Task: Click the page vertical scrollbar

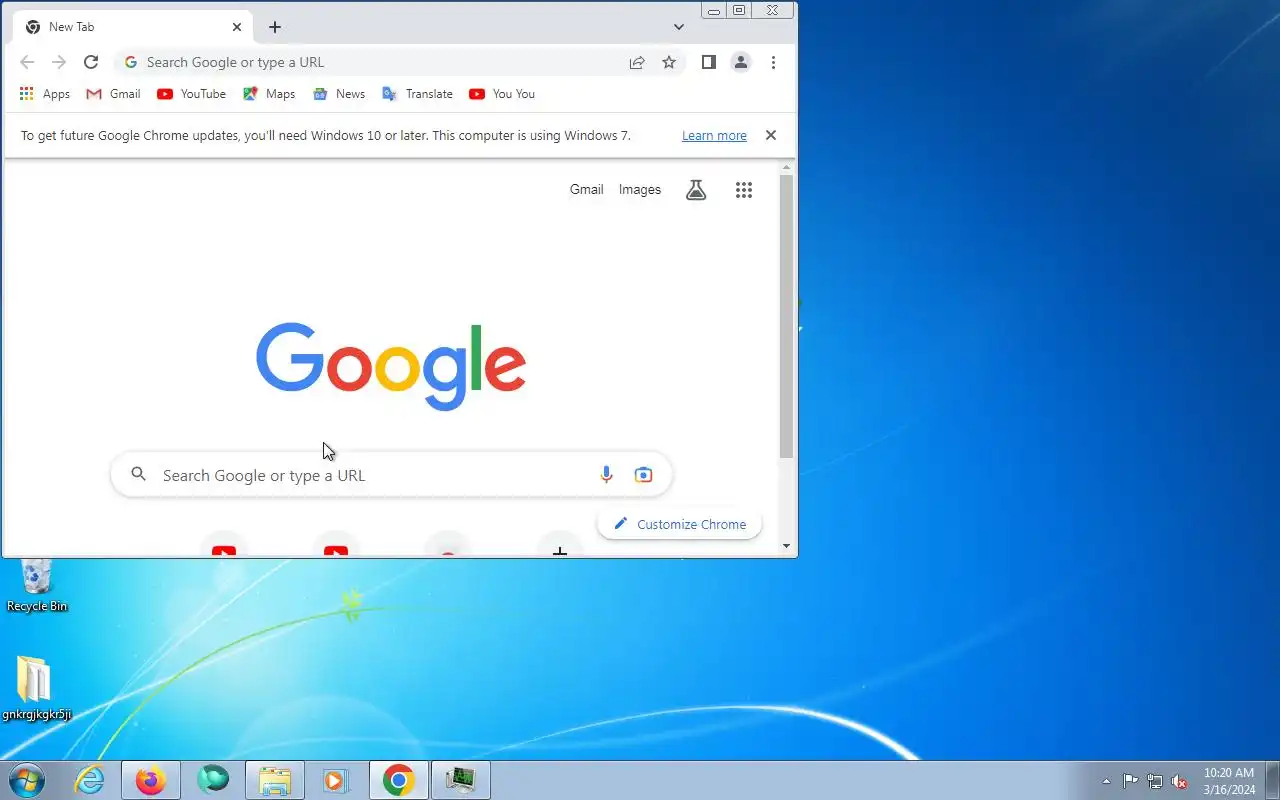Action: [x=786, y=316]
